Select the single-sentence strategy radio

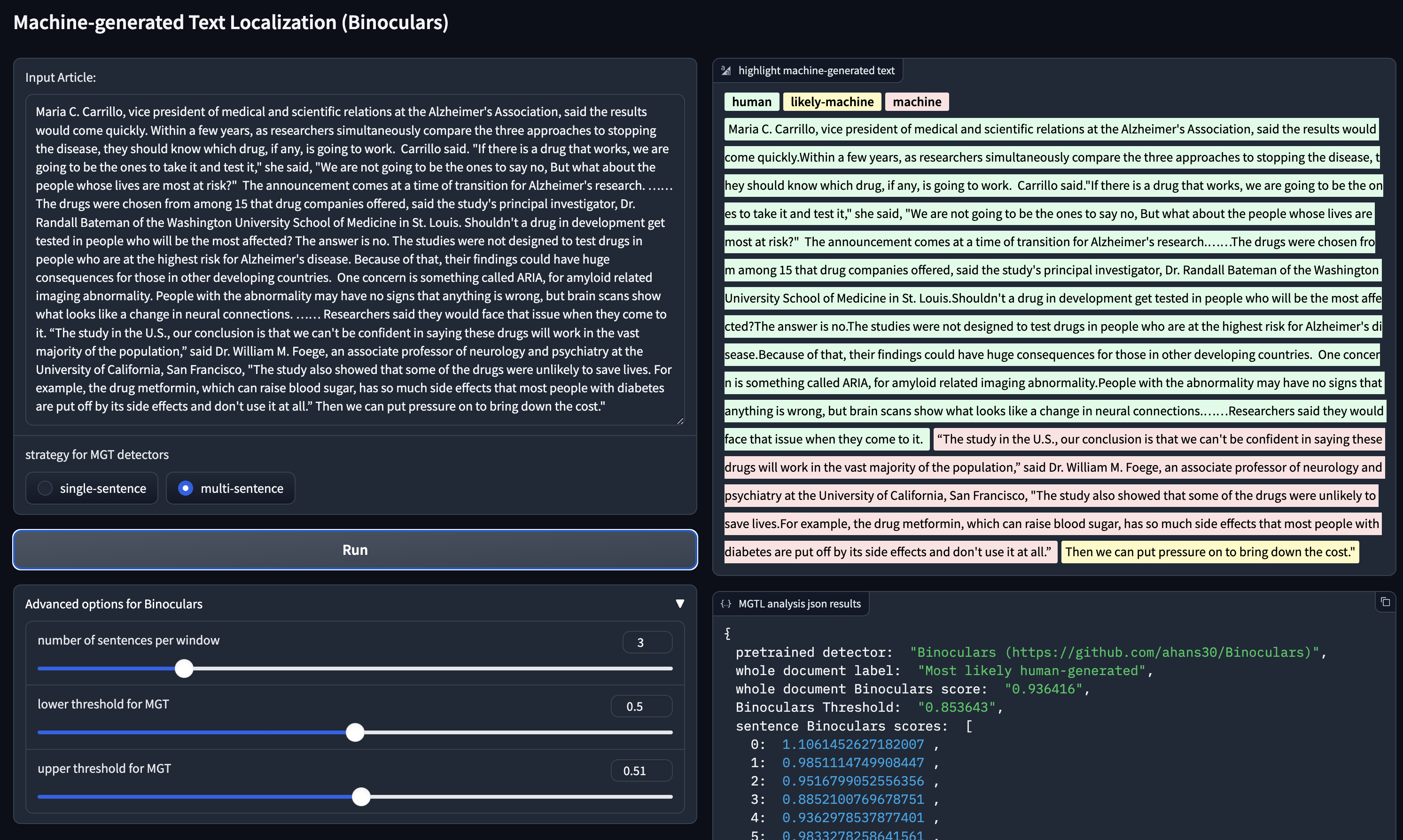point(45,488)
